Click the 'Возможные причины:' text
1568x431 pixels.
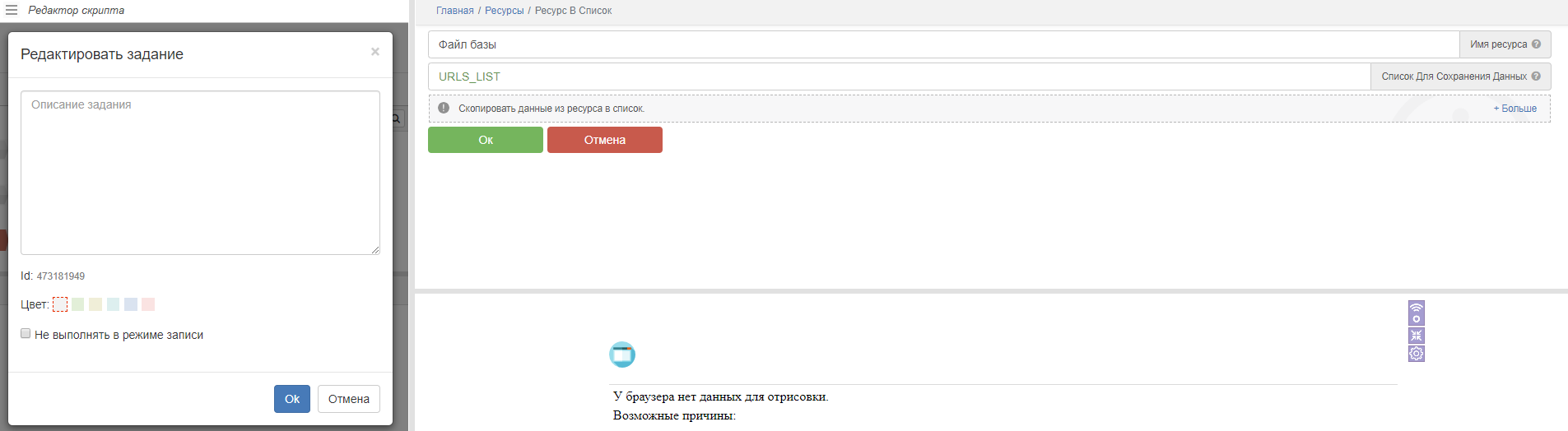pos(674,415)
